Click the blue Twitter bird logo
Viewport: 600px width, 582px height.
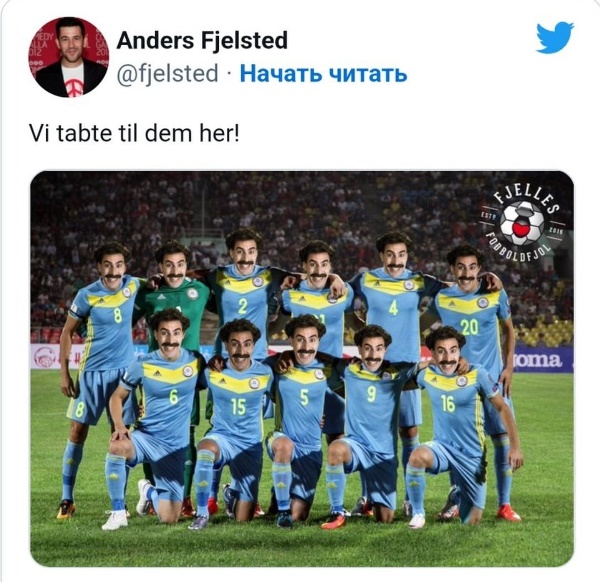point(554,37)
